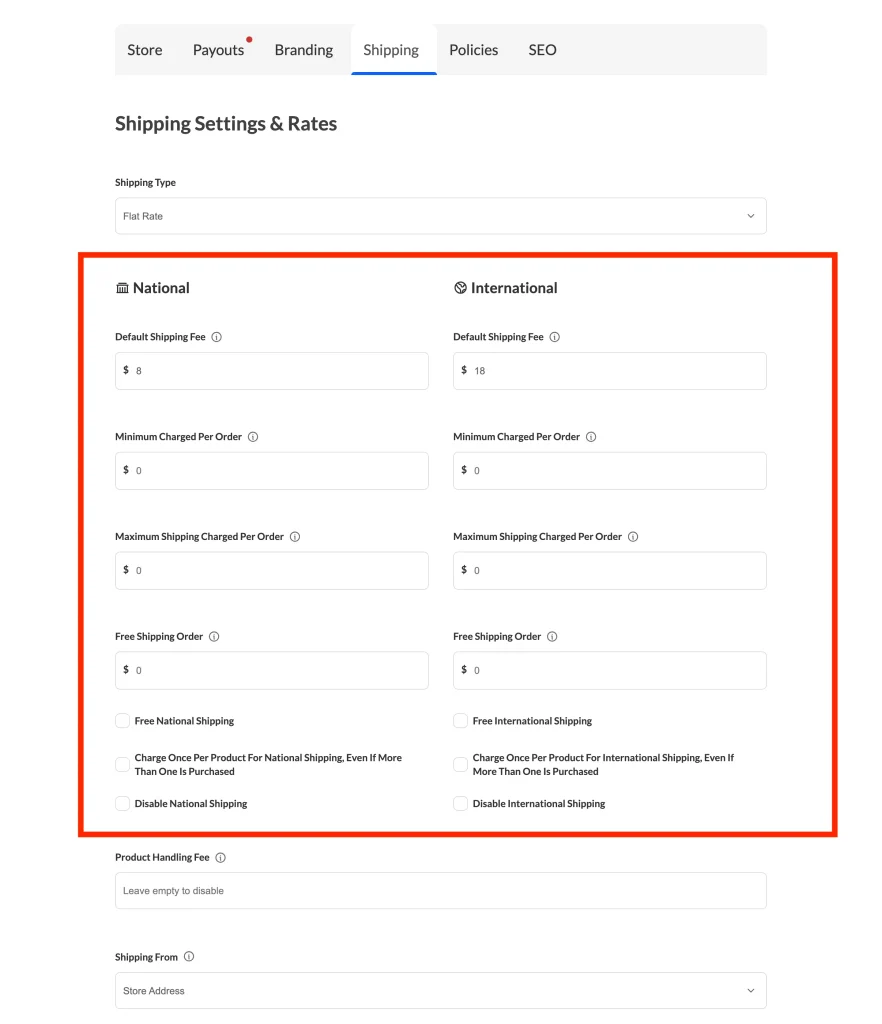The width and height of the screenshot is (882, 1024).
Task: Click the Product Handling Fee info icon
Action: click(220, 857)
